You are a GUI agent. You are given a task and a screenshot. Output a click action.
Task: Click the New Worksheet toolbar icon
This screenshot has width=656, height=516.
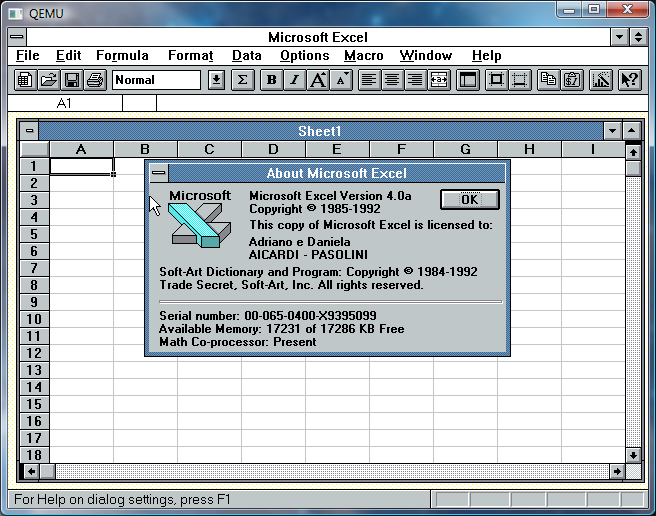click(24, 80)
